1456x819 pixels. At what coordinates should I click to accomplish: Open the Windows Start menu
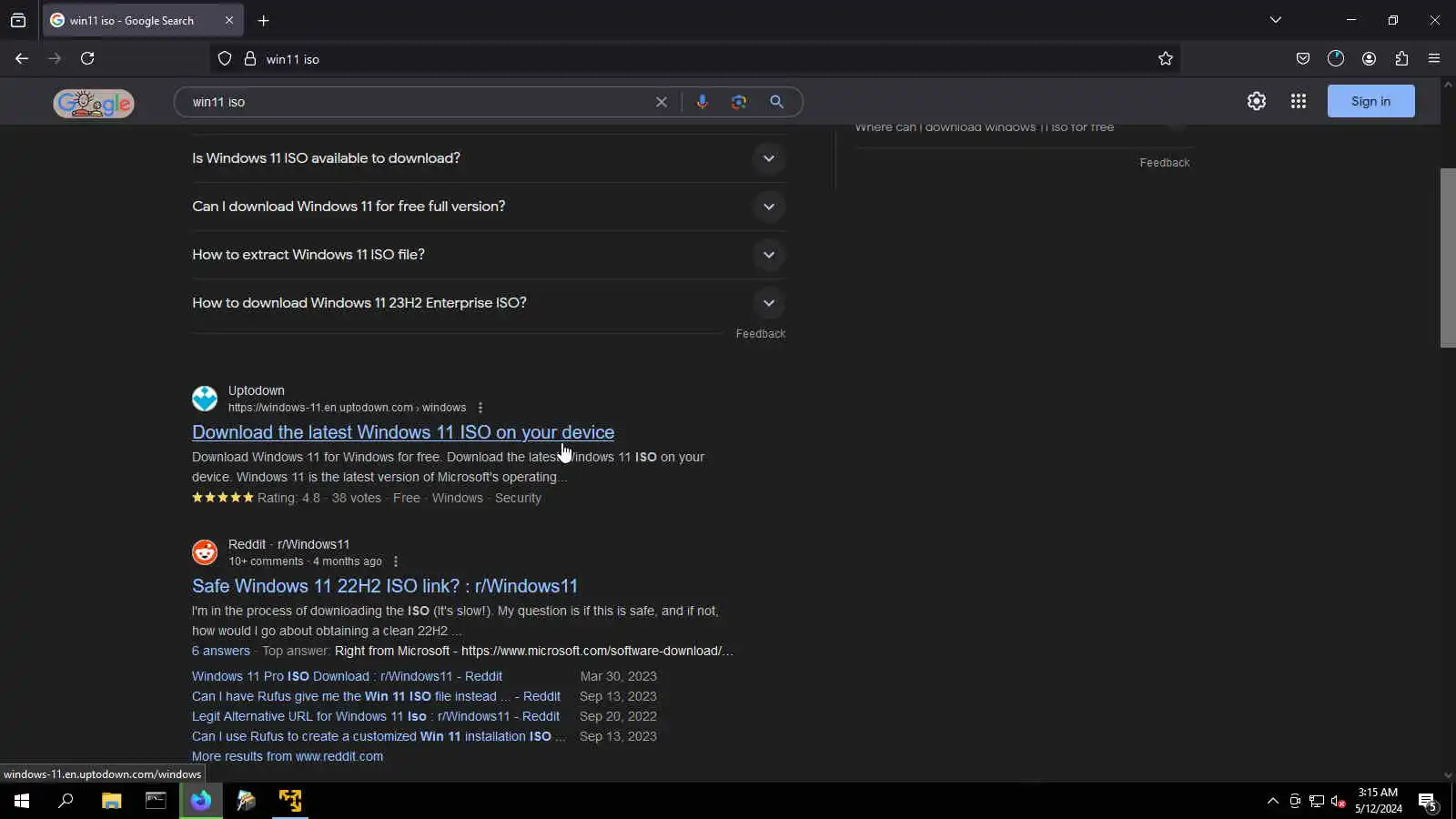click(22, 801)
